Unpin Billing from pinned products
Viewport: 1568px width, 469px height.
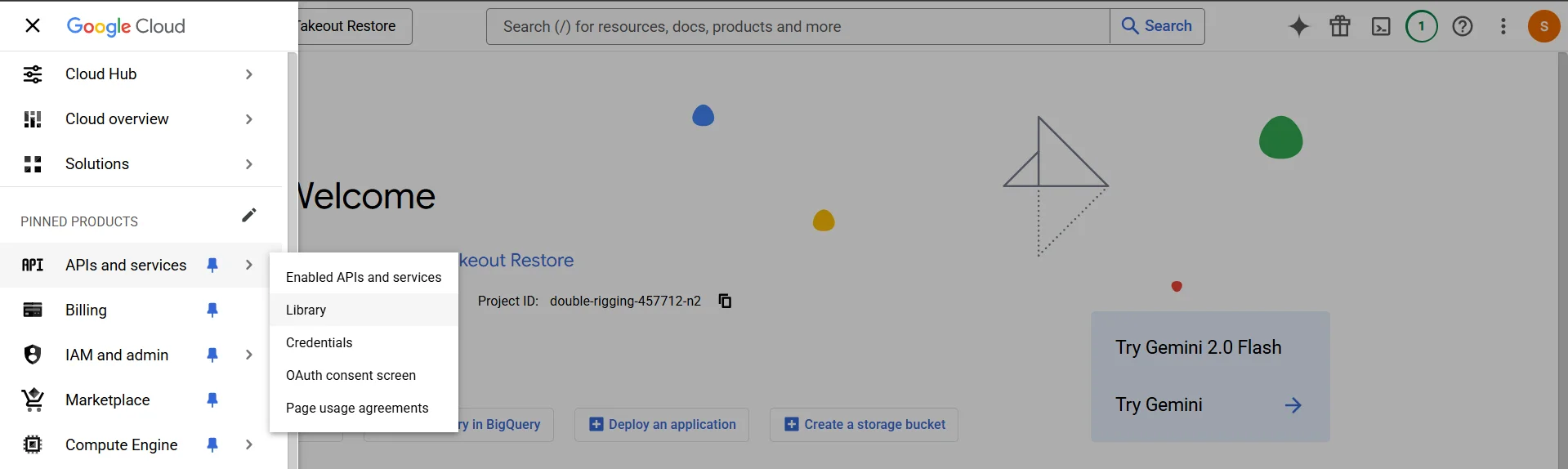[x=212, y=310]
